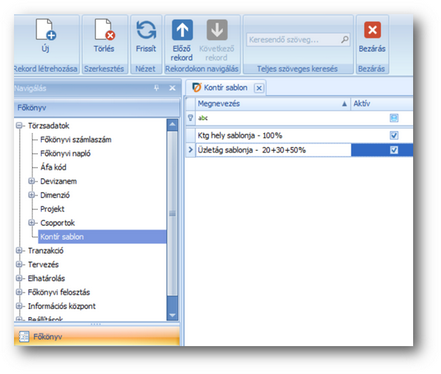The width and height of the screenshot is (441, 374).
Task: Open Főkönyvi napló in the tree
Action: pos(65,154)
